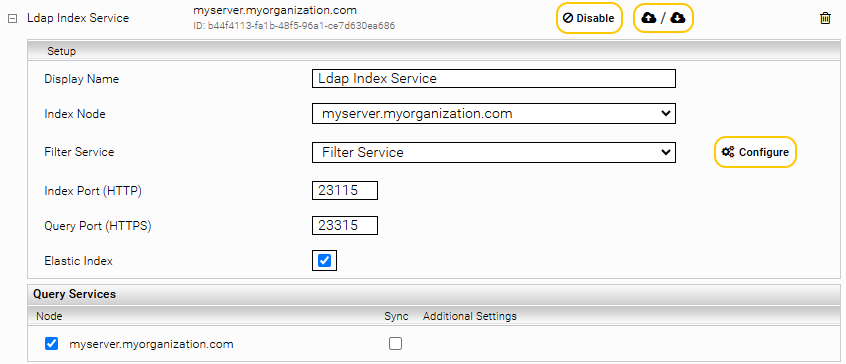The image size is (846, 364).
Task: Delete the service with the trash icon
Action: (825, 18)
